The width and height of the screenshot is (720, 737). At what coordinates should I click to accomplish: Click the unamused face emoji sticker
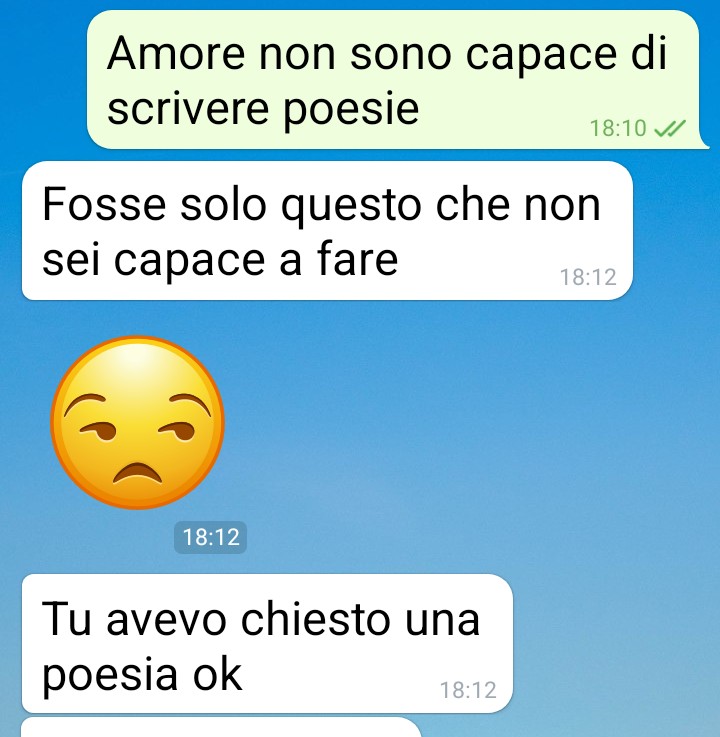137,423
